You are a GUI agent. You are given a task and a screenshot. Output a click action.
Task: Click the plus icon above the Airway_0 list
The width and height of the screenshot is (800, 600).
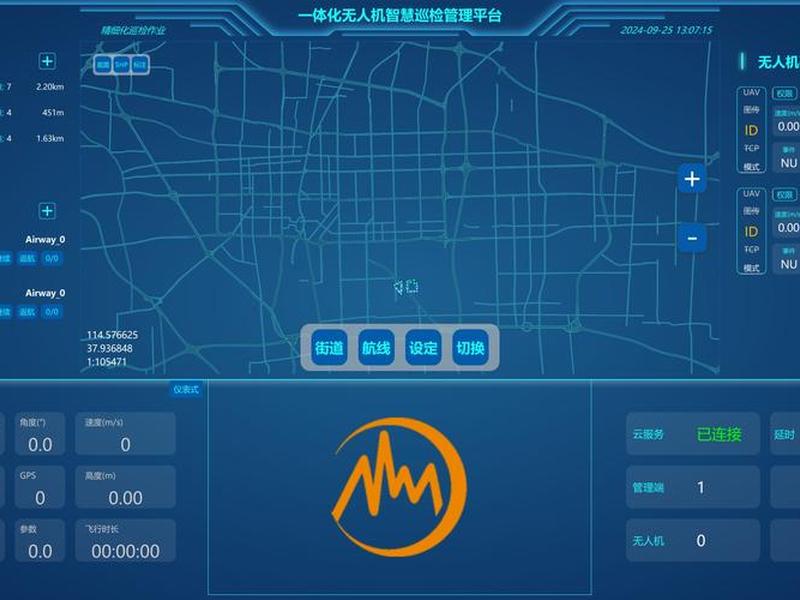coord(47,211)
